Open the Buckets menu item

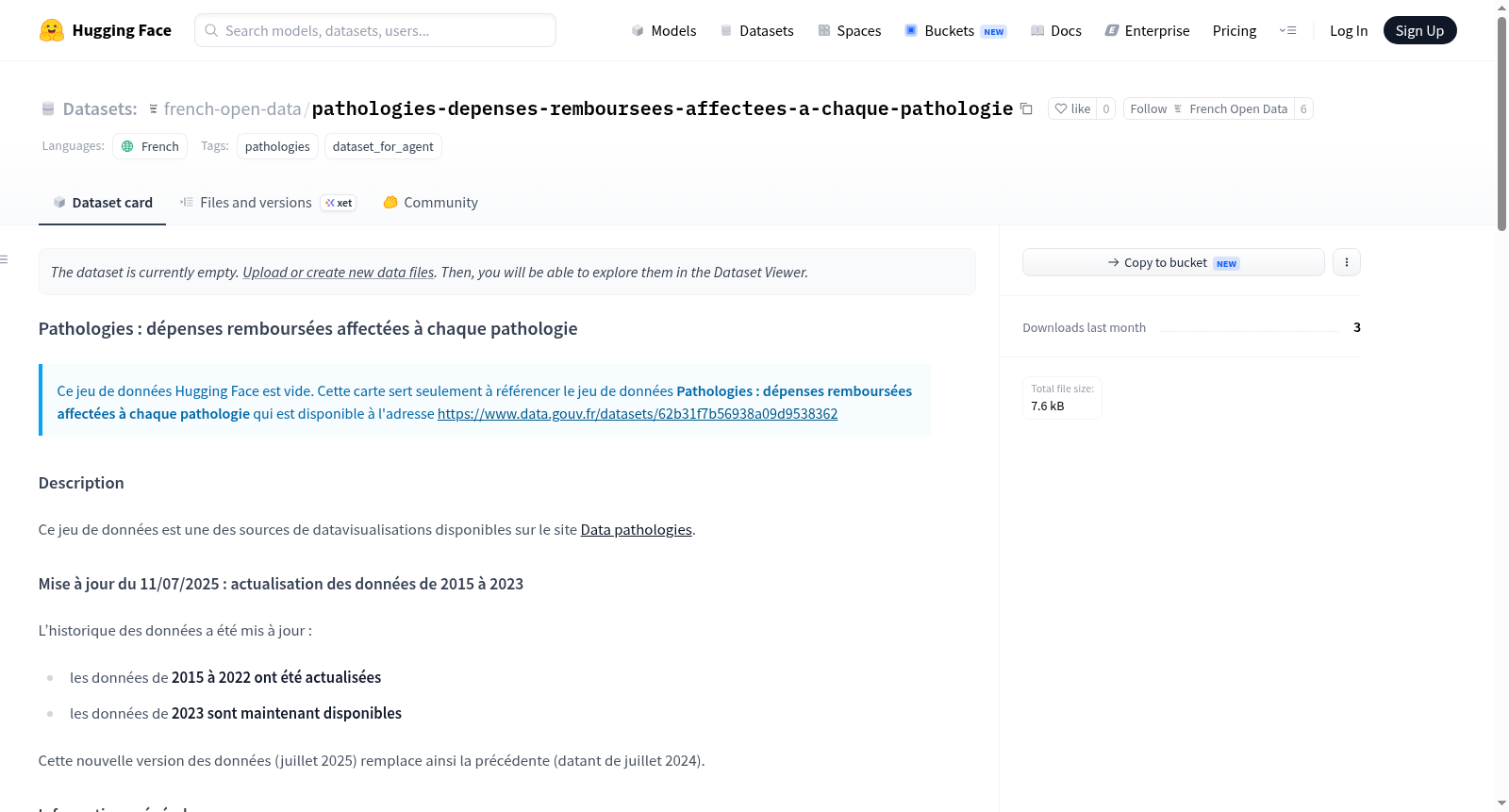click(x=955, y=31)
